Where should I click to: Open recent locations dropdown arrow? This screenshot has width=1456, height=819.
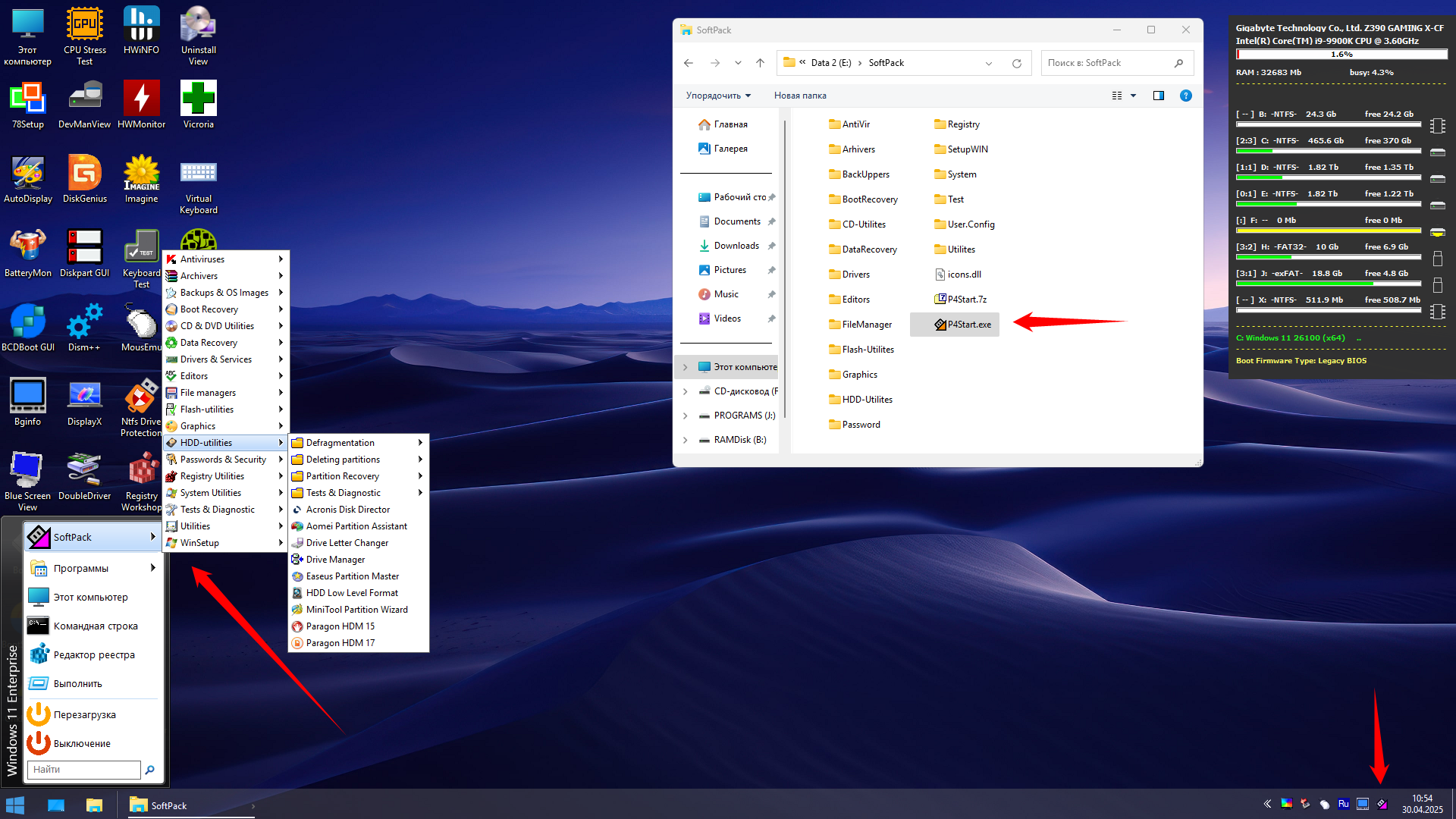[x=737, y=63]
